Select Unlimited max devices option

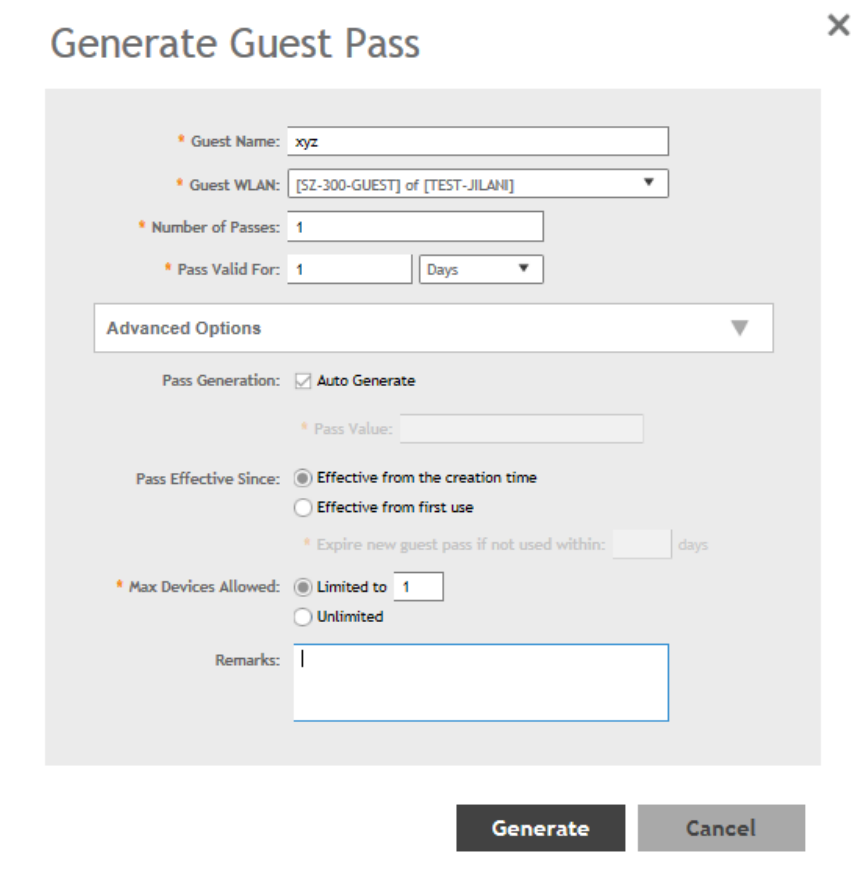(x=304, y=617)
